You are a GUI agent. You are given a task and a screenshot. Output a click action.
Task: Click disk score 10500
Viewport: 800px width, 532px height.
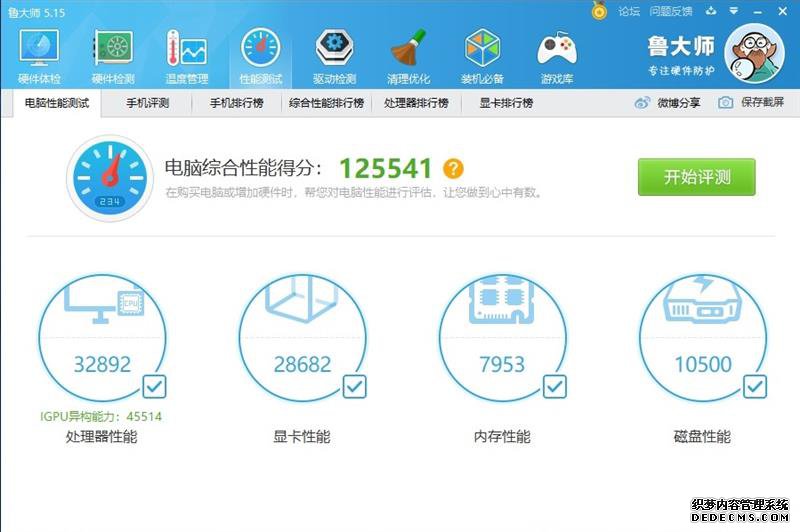point(703,364)
